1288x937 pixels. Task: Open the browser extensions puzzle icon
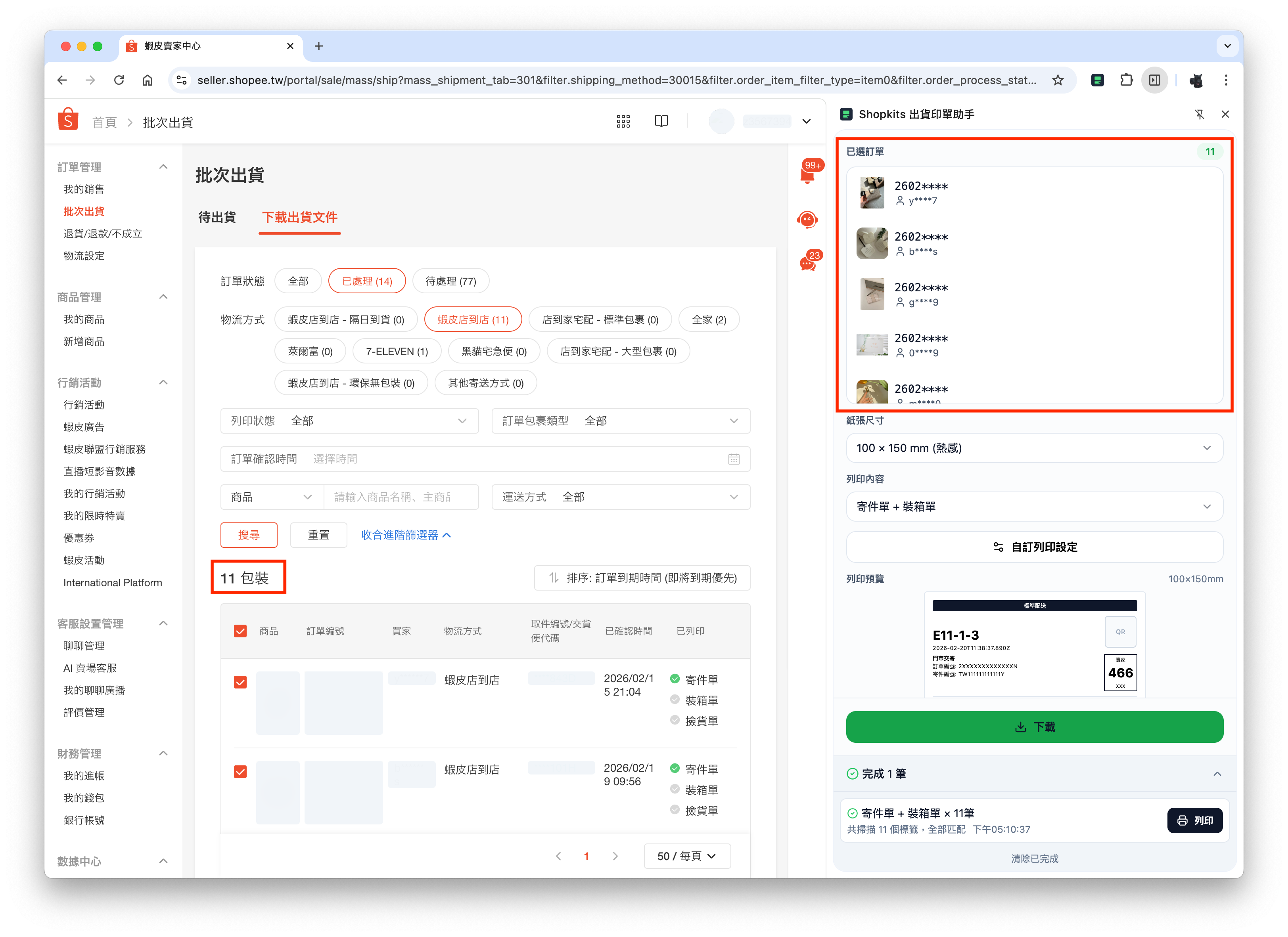coord(1126,80)
